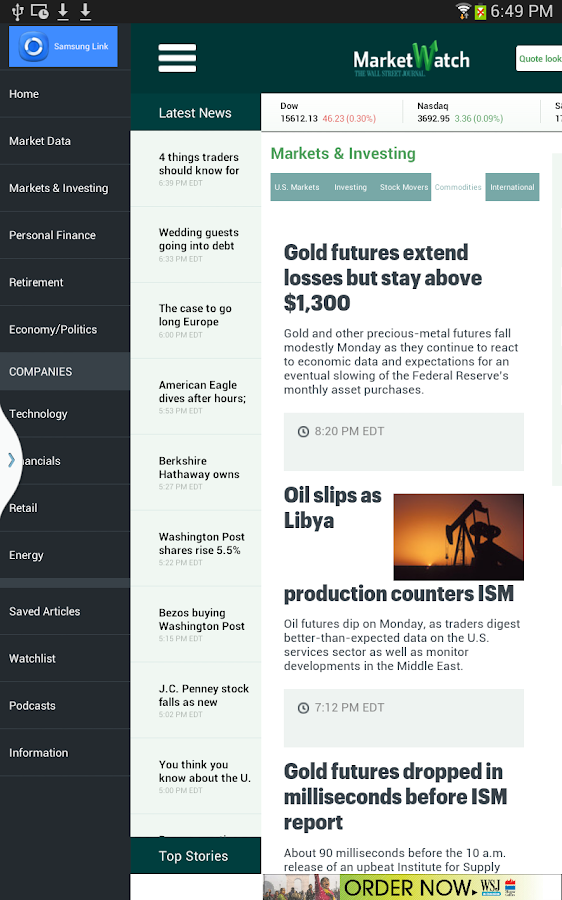This screenshot has width=562, height=900.
Task: Select the International tab
Action: 512,187
